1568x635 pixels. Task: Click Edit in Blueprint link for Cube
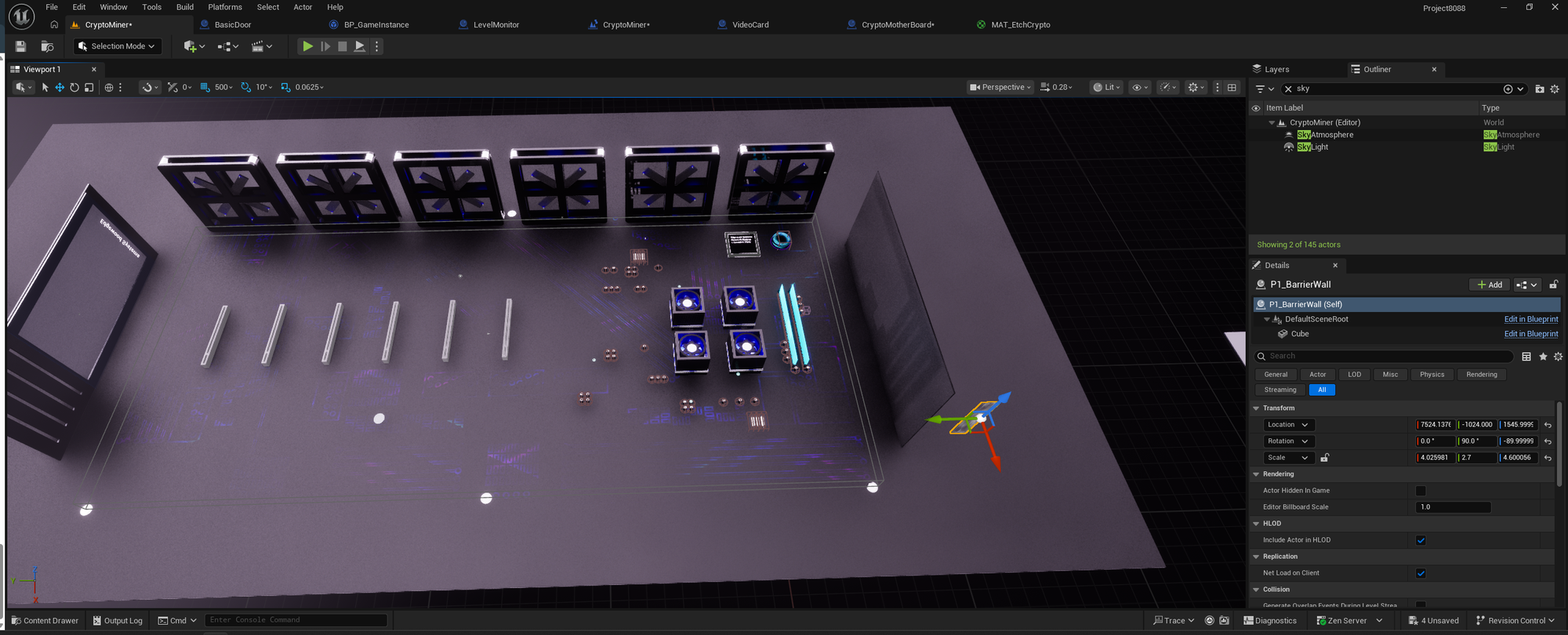pos(1531,334)
